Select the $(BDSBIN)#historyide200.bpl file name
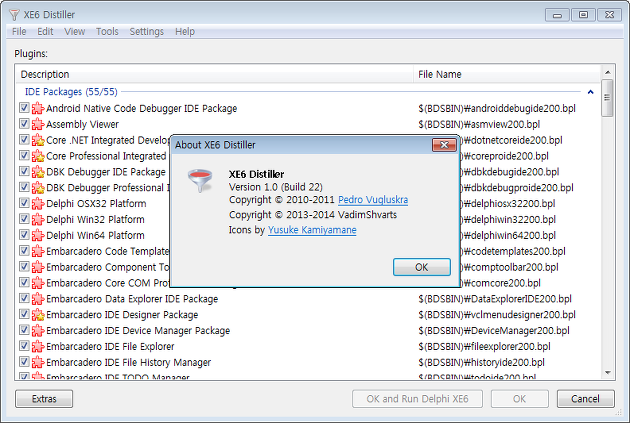 click(481, 362)
